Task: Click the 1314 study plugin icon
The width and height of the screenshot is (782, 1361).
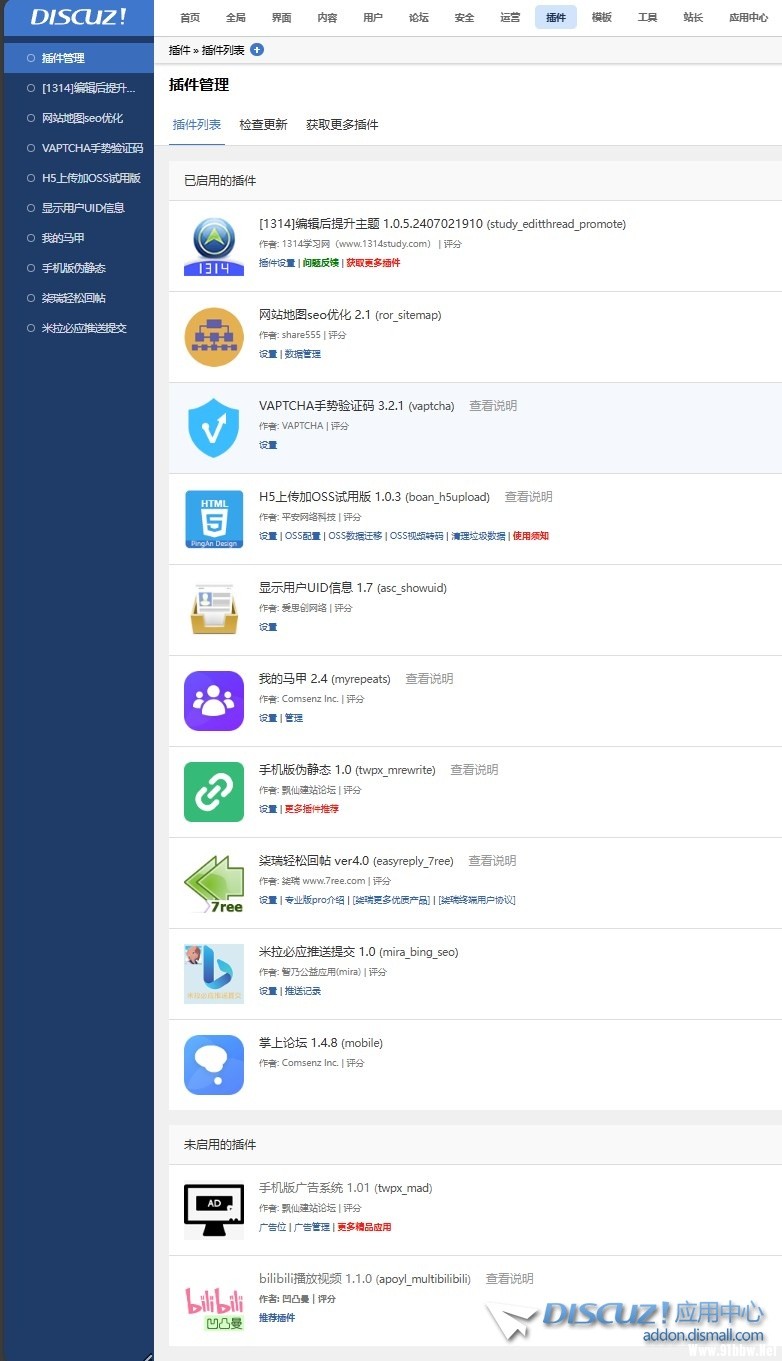Action: [214, 246]
